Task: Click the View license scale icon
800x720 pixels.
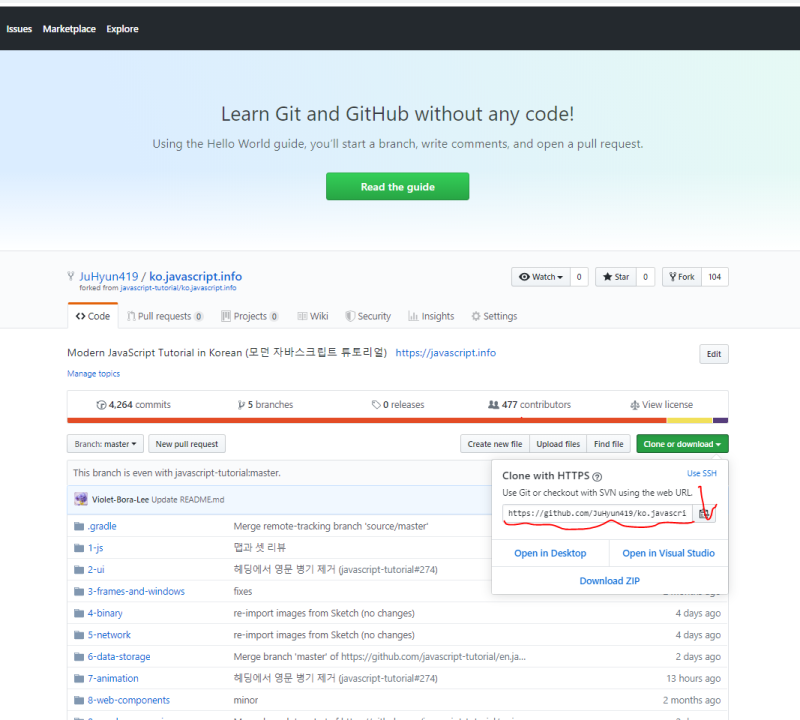Action: pos(637,404)
